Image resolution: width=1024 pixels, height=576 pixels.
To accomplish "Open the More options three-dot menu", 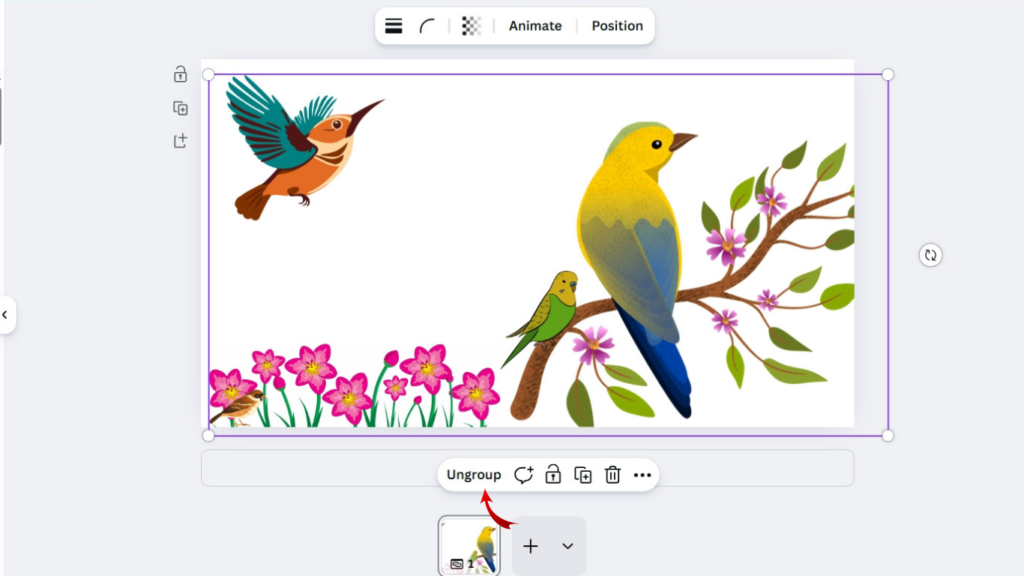I will [x=642, y=475].
